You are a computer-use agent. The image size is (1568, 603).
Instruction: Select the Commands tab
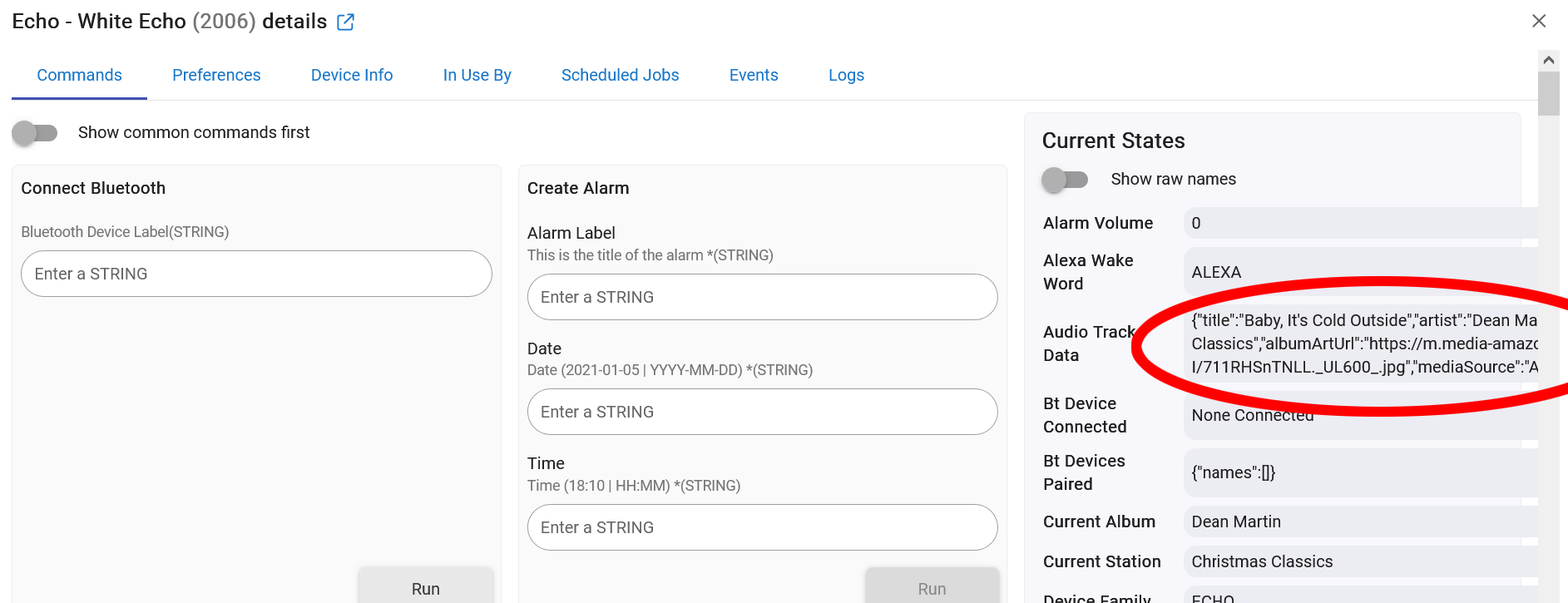coord(79,75)
